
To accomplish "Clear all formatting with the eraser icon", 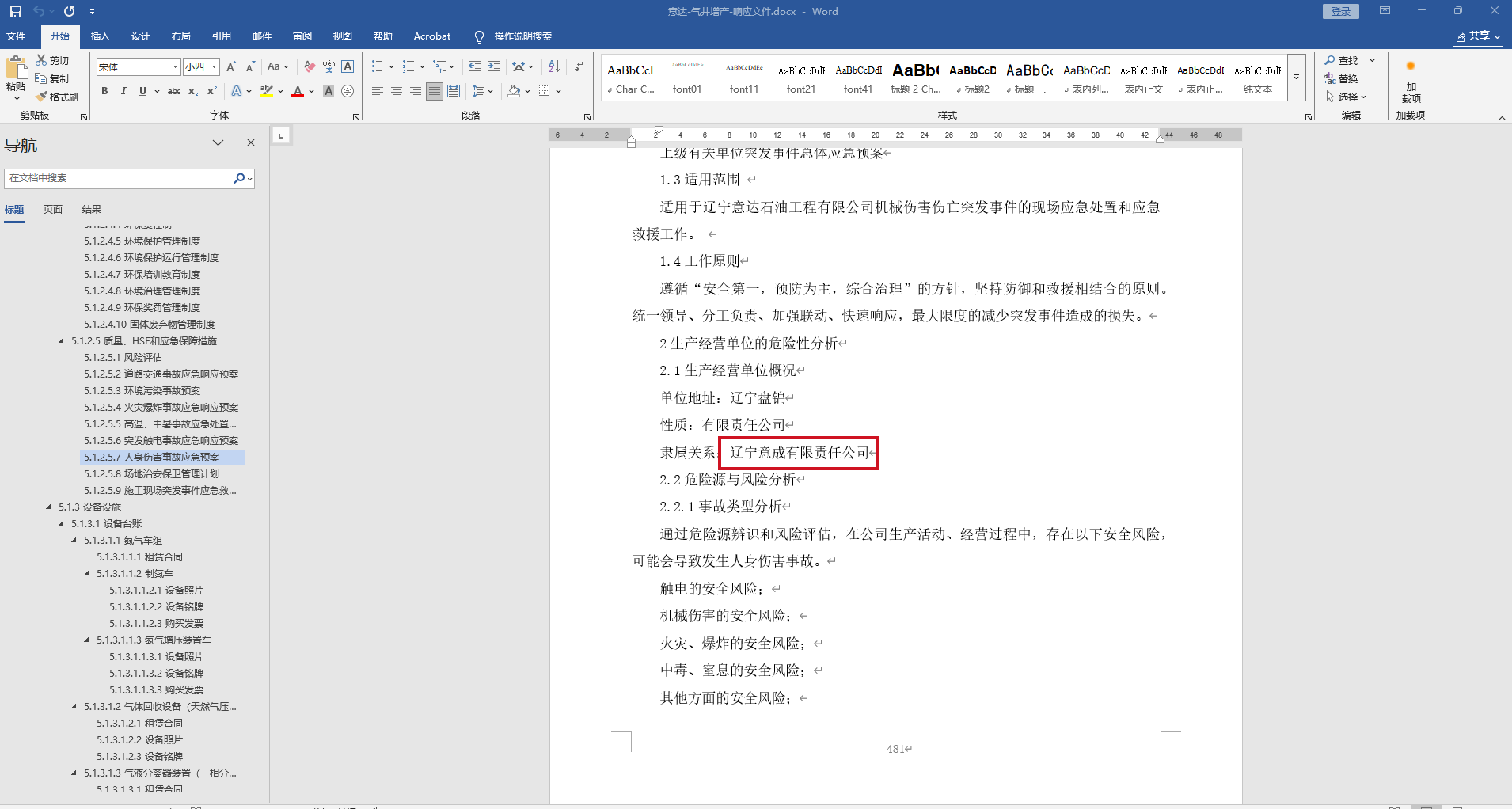I will tap(310, 67).
